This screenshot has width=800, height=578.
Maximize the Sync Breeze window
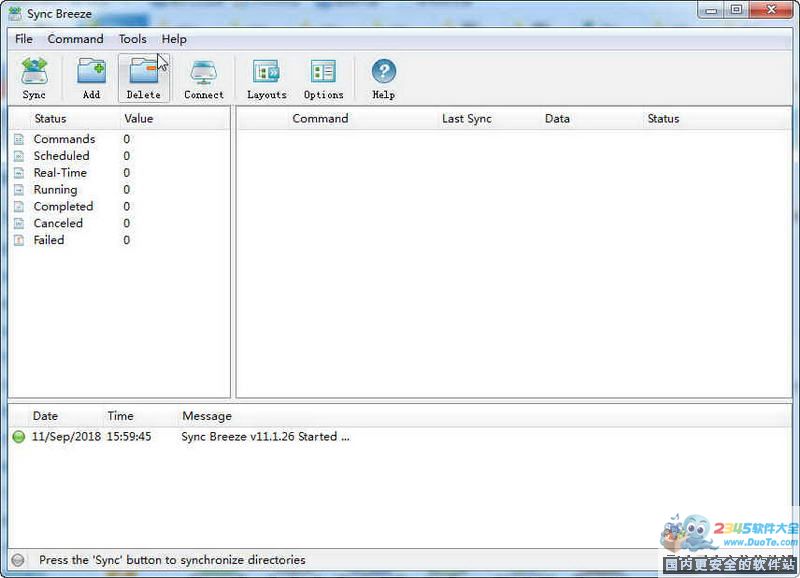coord(736,10)
